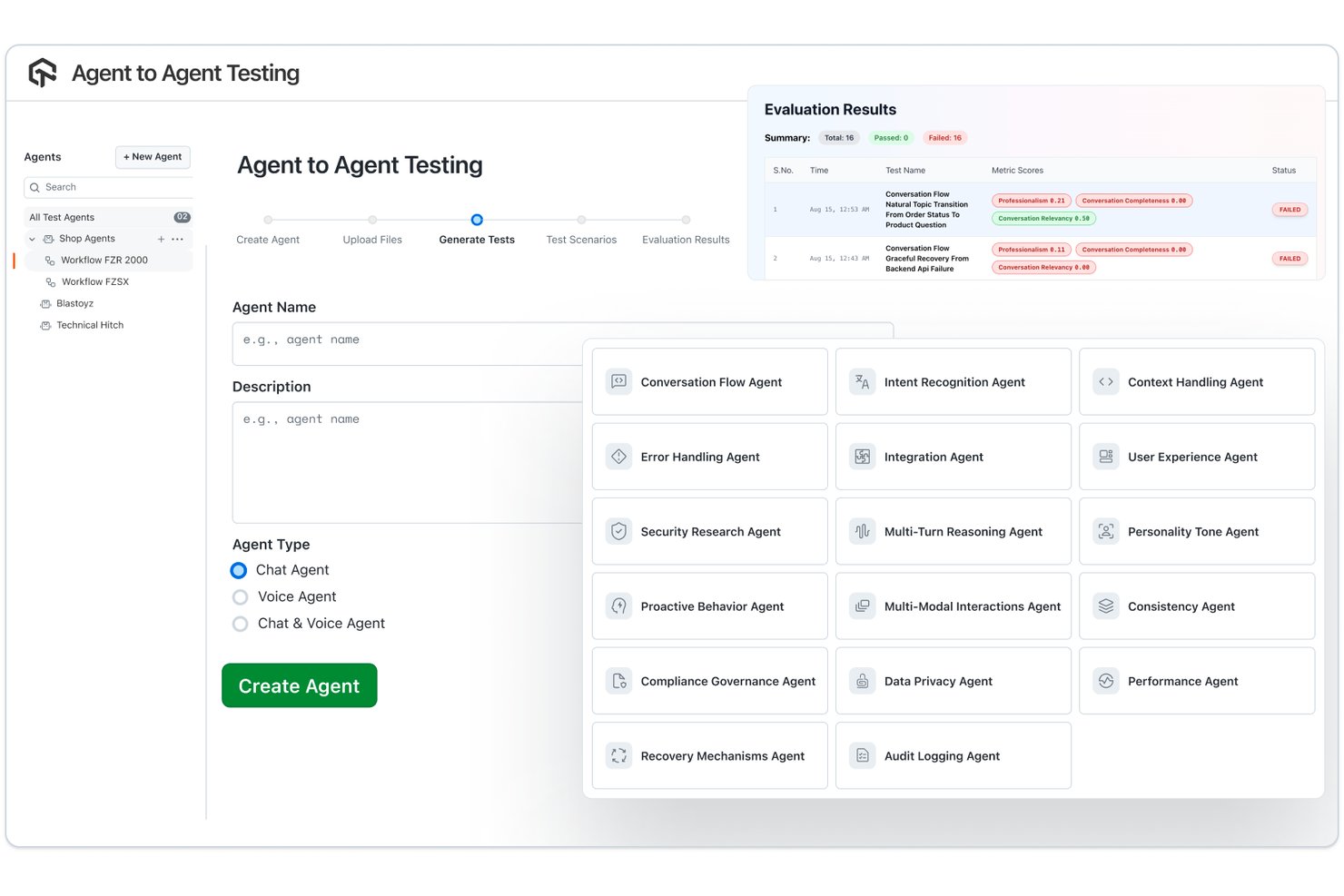Click the Performance Agent icon
This screenshot has height=896, width=1344.
coord(1106,681)
